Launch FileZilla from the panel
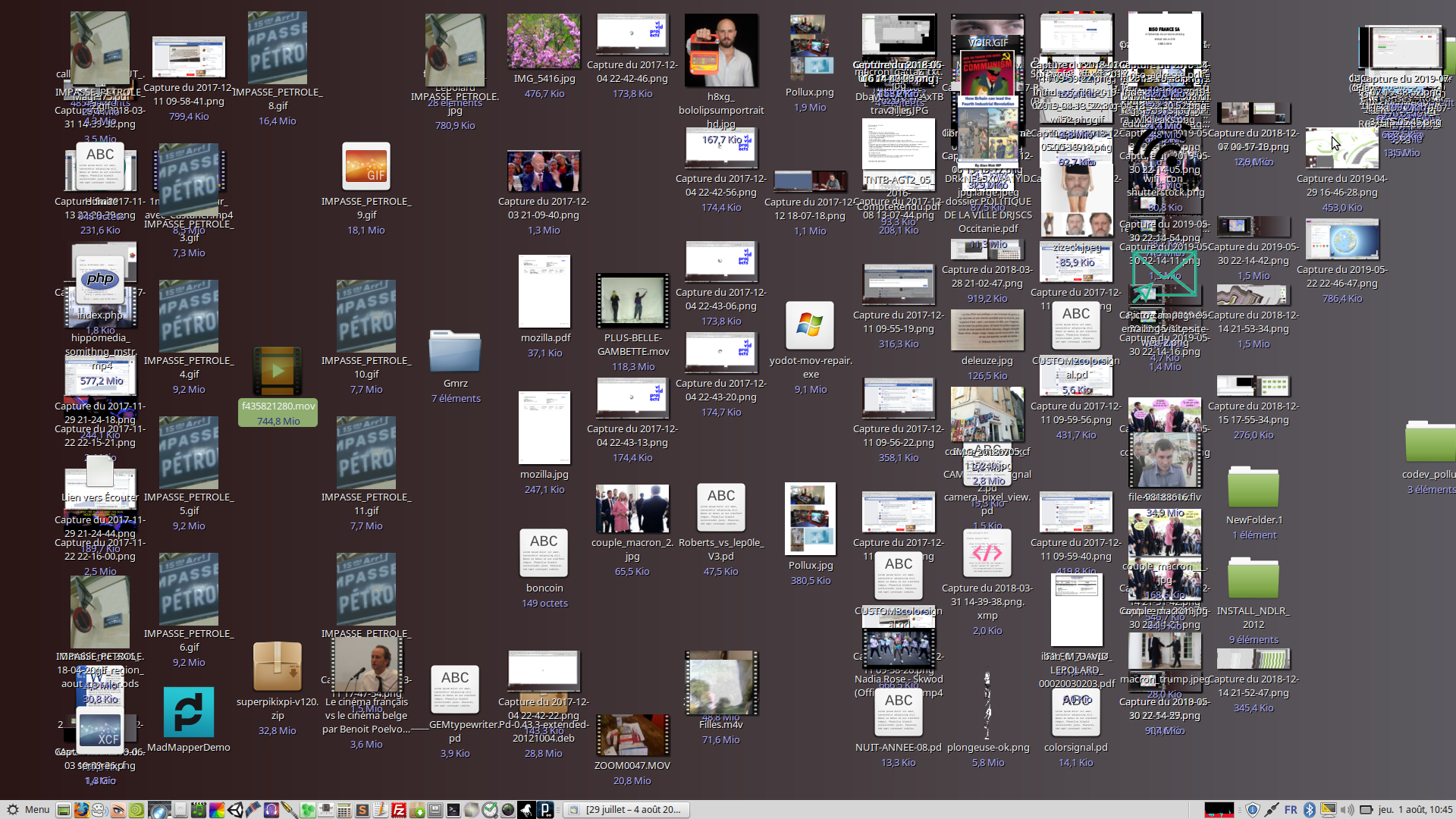This screenshot has height=819, width=1456. (x=399, y=810)
